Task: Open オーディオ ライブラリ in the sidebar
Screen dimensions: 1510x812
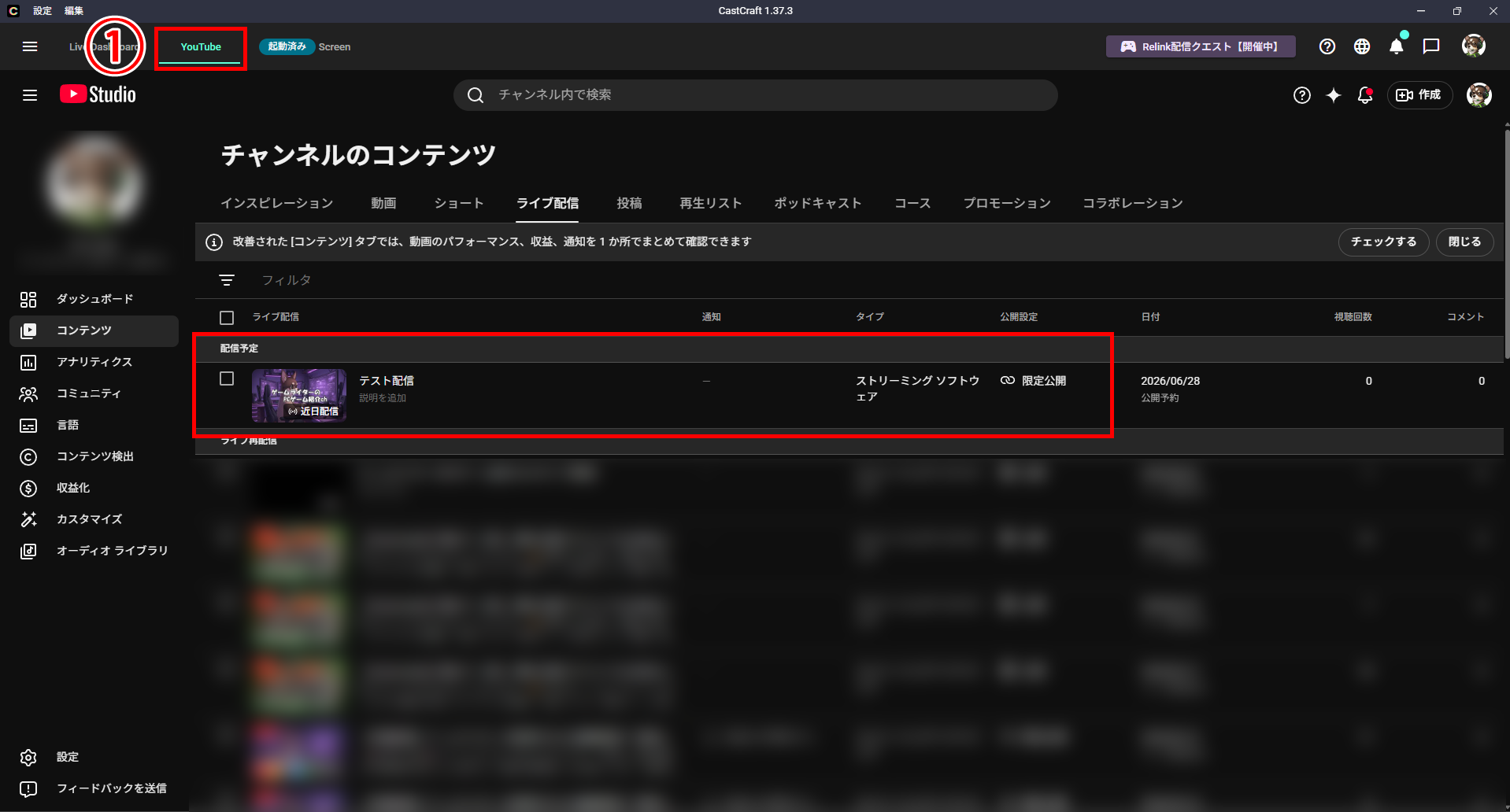Action: [94, 551]
